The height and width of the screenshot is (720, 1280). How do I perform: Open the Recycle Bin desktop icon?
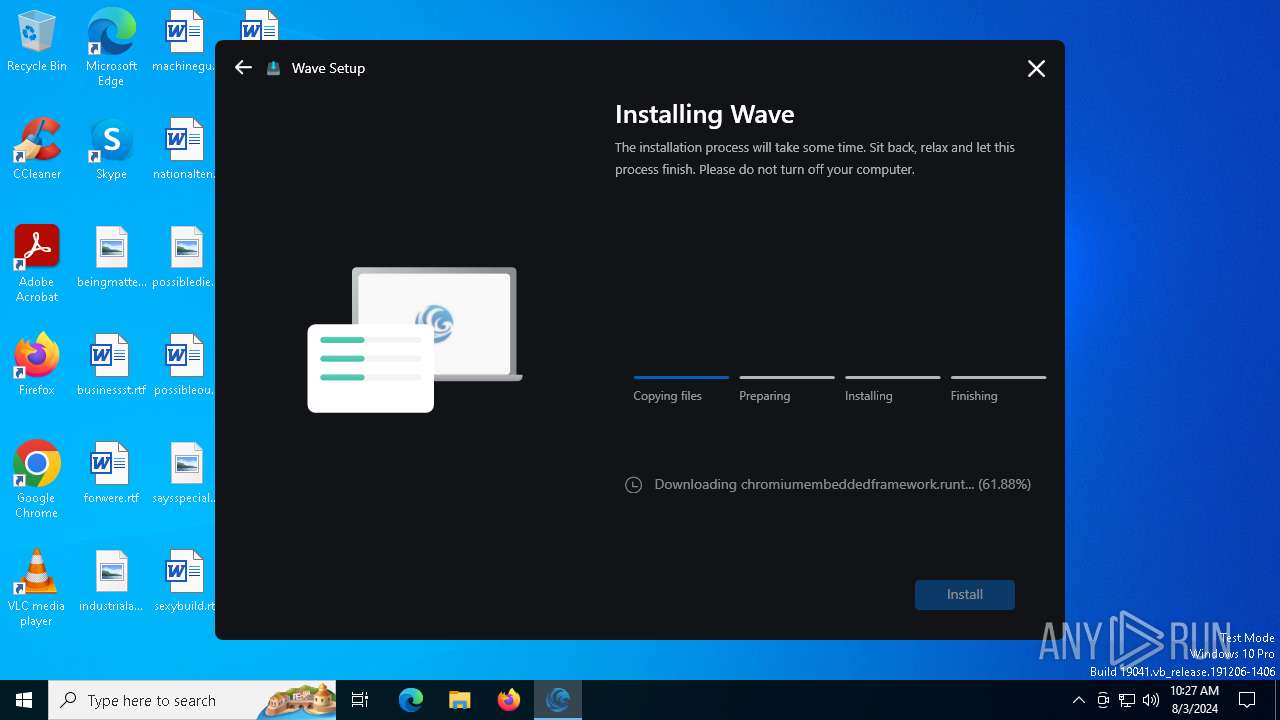37,42
